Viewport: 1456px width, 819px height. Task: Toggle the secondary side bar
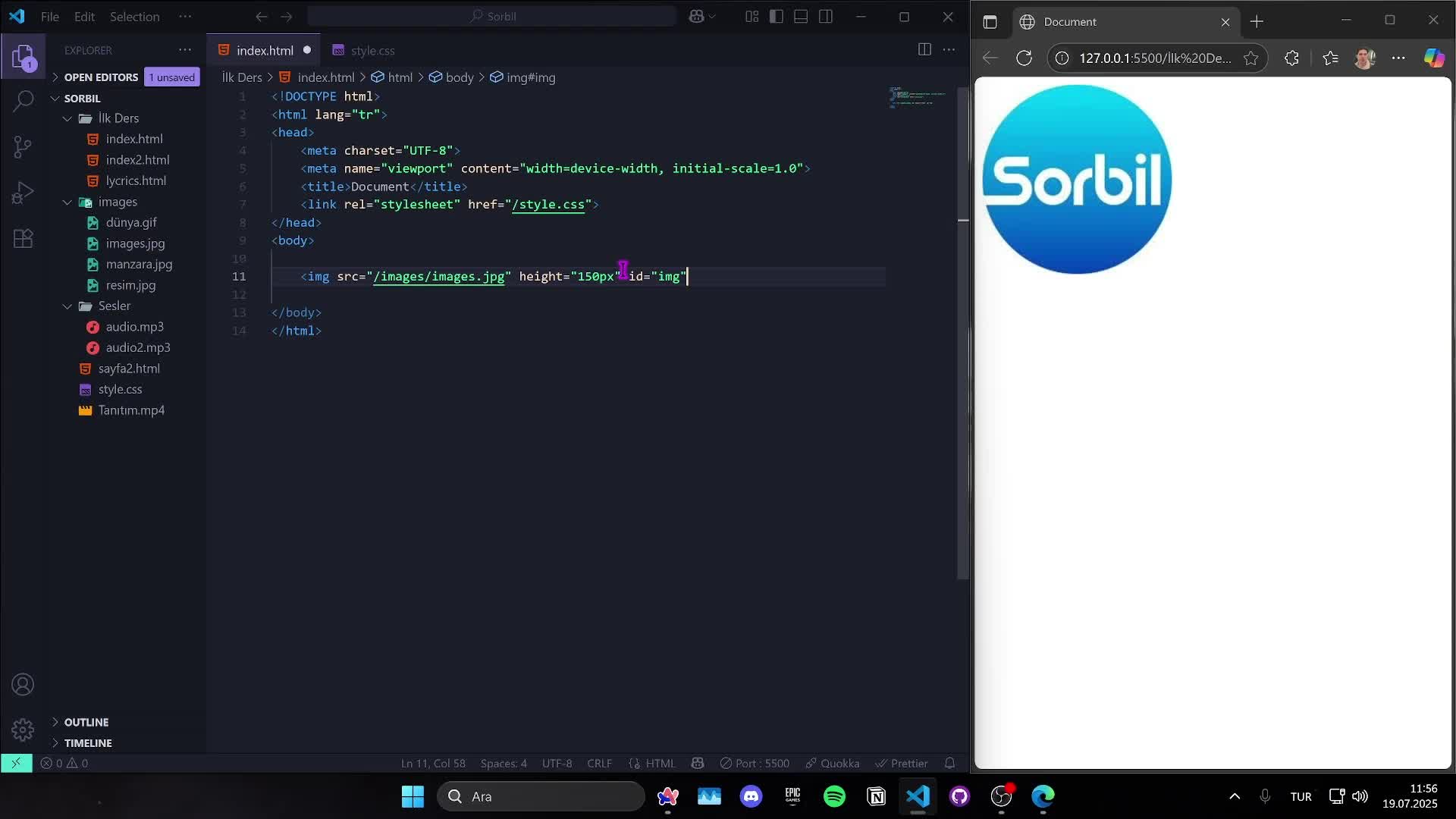826,17
